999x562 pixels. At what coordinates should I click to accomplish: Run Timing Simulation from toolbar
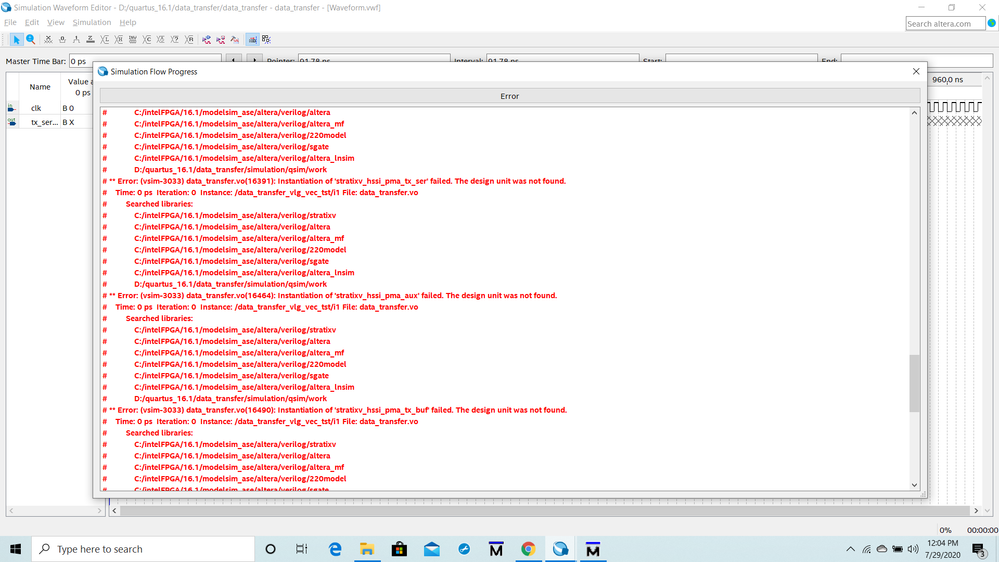click(220, 40)
